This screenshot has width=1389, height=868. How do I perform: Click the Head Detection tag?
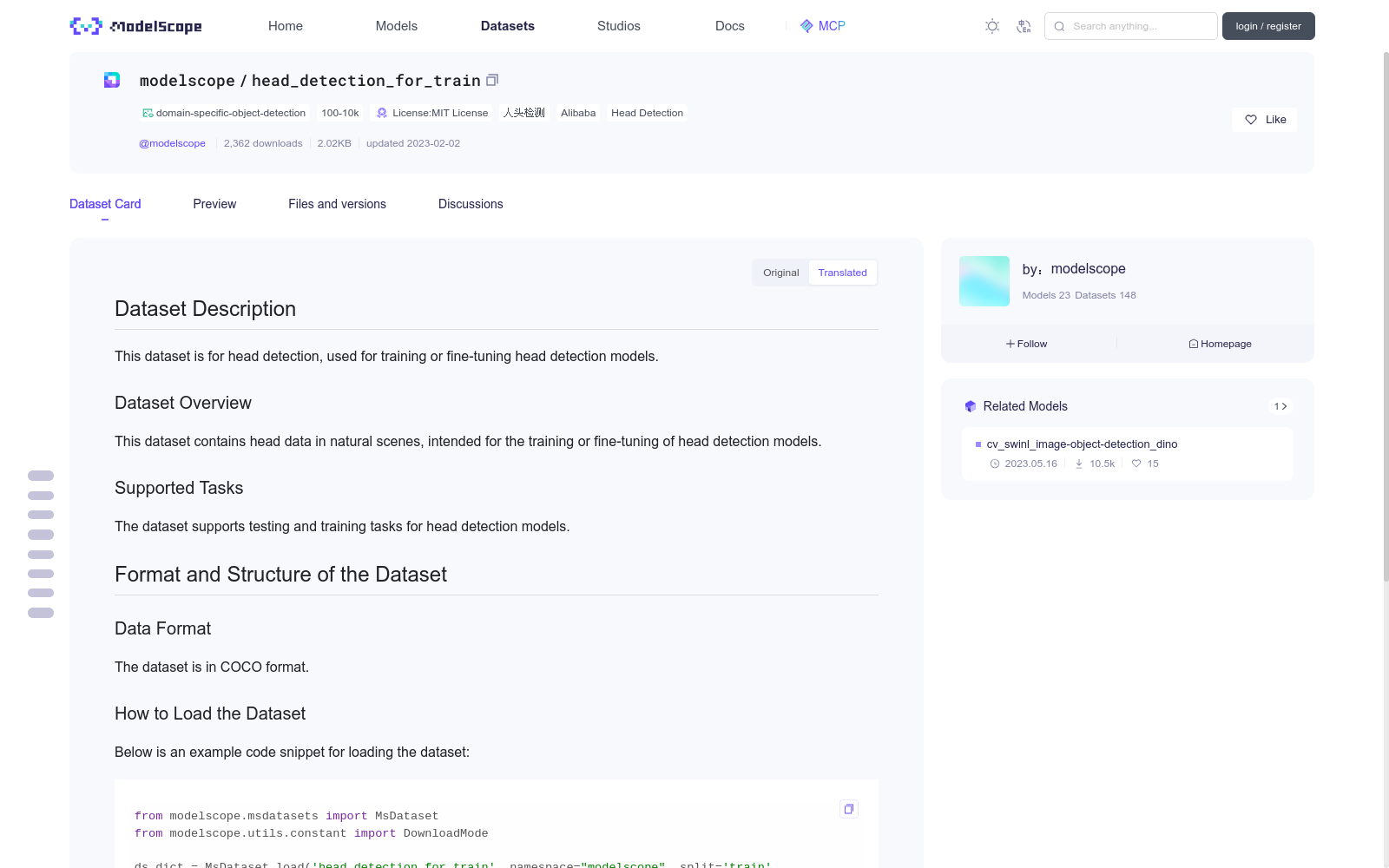pos(647,113)
